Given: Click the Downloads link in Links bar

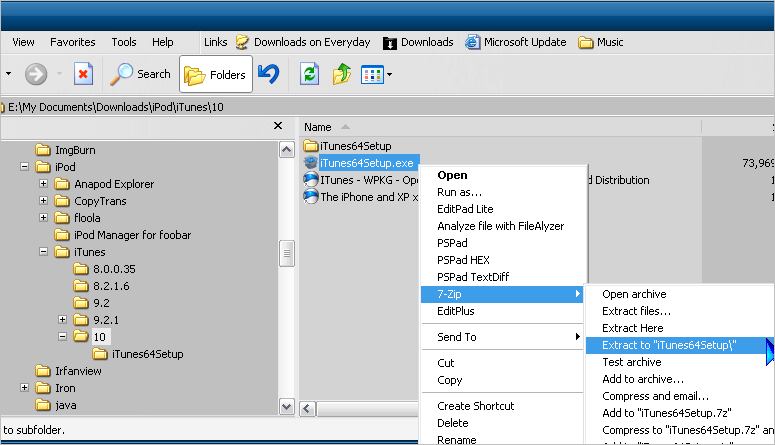Looking at the screenshot, I should click(418, 43).
